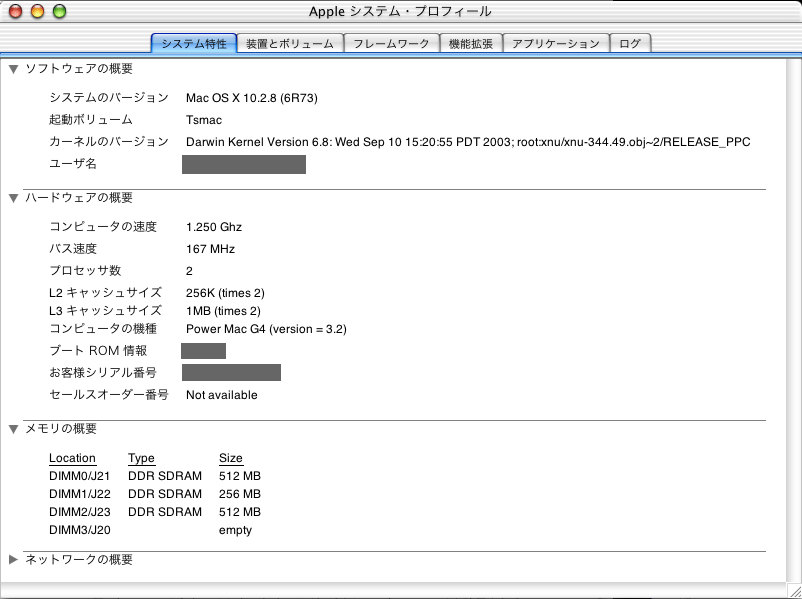Click the ソフトウェアの概要 heading text
Viewport: 802px width, 599px height.
point(79,69)
